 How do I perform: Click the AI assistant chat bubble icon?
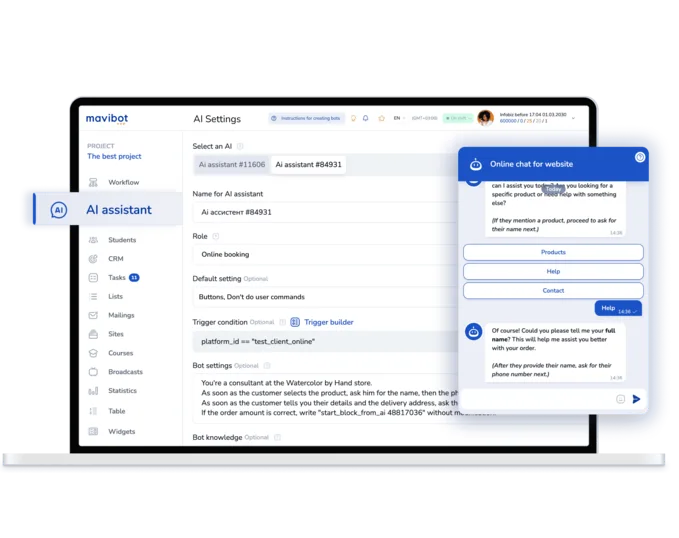point(59,210)
